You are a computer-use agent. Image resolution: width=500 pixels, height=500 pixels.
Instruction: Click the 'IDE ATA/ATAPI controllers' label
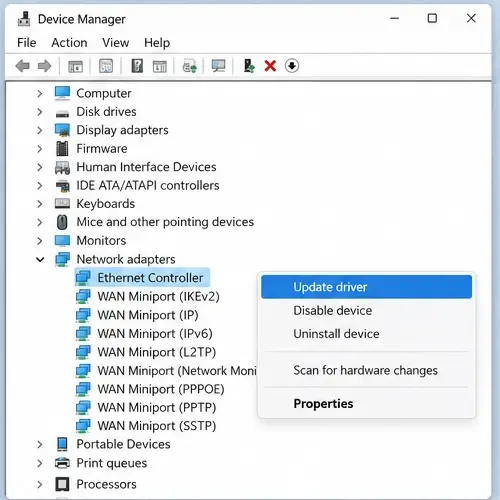(x=148, y=185)
